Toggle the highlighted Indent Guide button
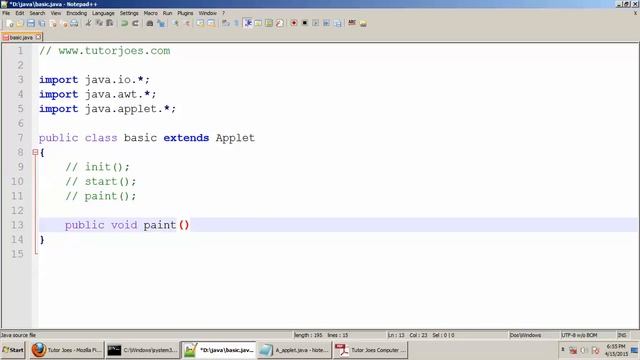This screenshot has height=360, width=640. coord(247,23)
